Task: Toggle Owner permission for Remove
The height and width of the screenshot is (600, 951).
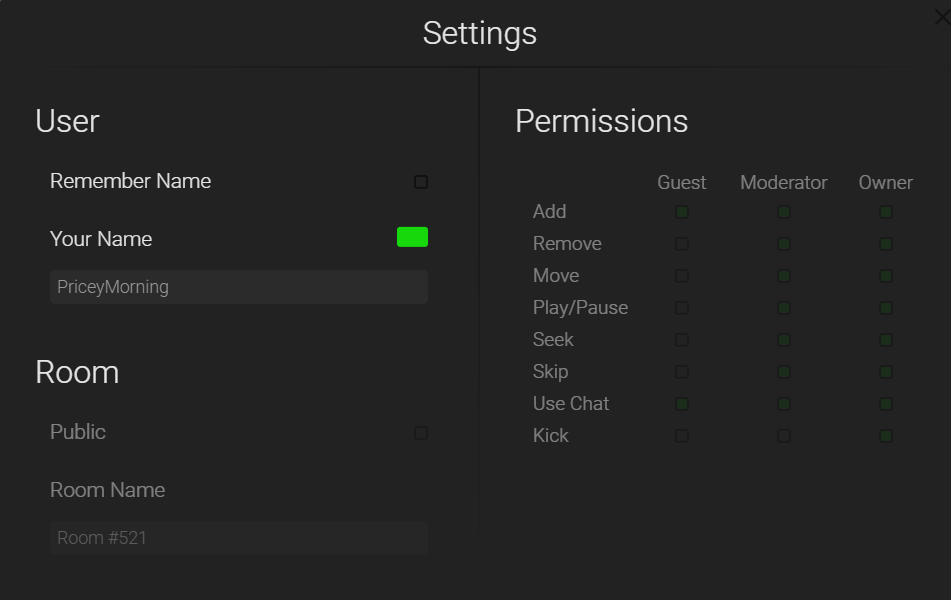Action: coord(886,244)
